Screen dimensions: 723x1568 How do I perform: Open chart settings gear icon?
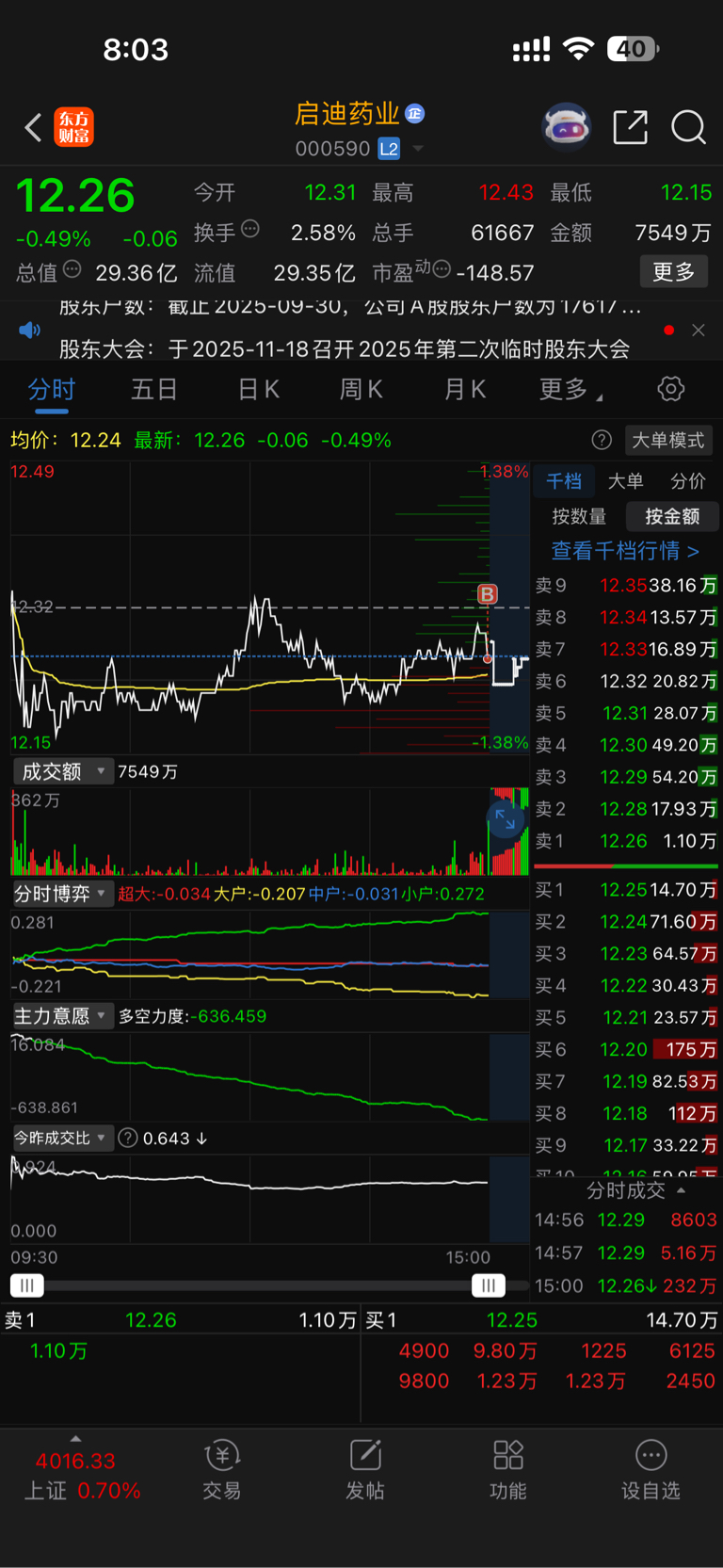[670, 389]
